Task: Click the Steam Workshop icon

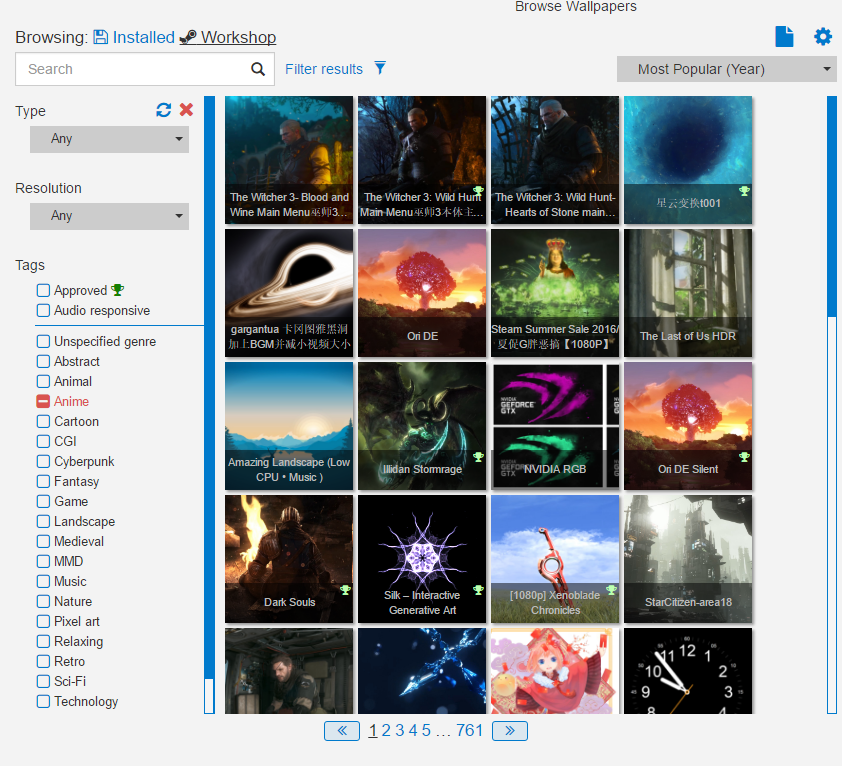Action: point(188,37)
